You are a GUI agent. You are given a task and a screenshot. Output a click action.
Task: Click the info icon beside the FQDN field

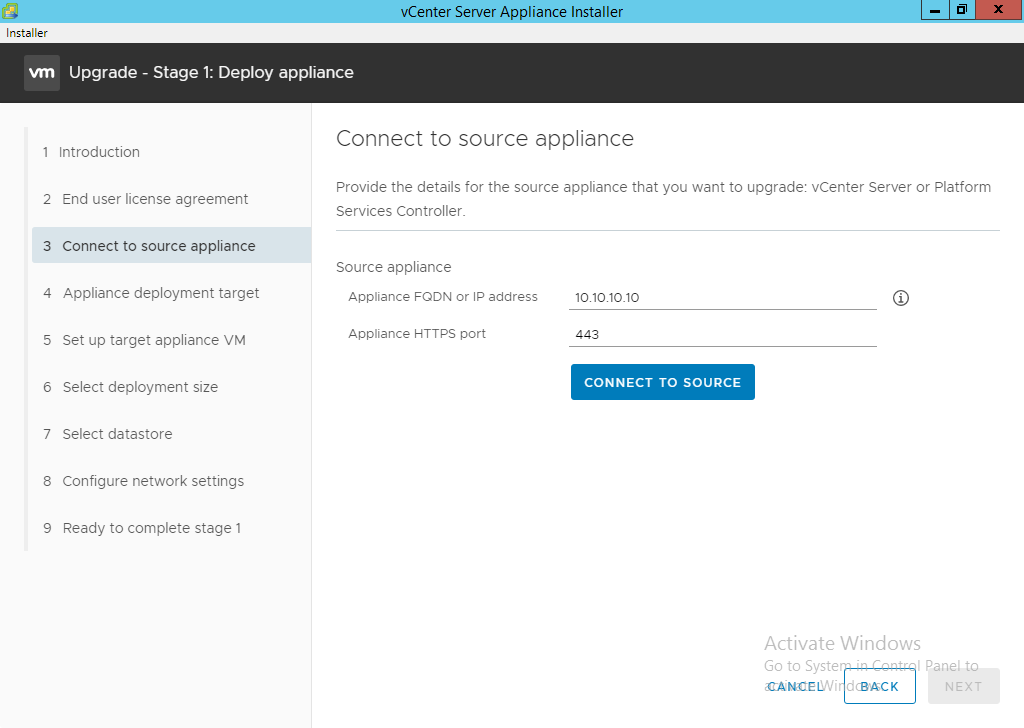(x=900, y=298)
